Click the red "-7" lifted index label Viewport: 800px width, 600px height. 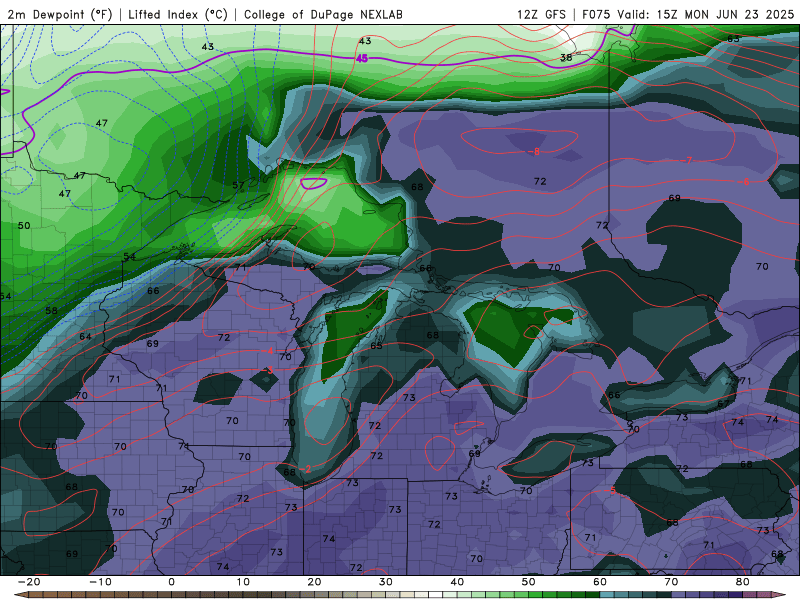click(686, 160)
